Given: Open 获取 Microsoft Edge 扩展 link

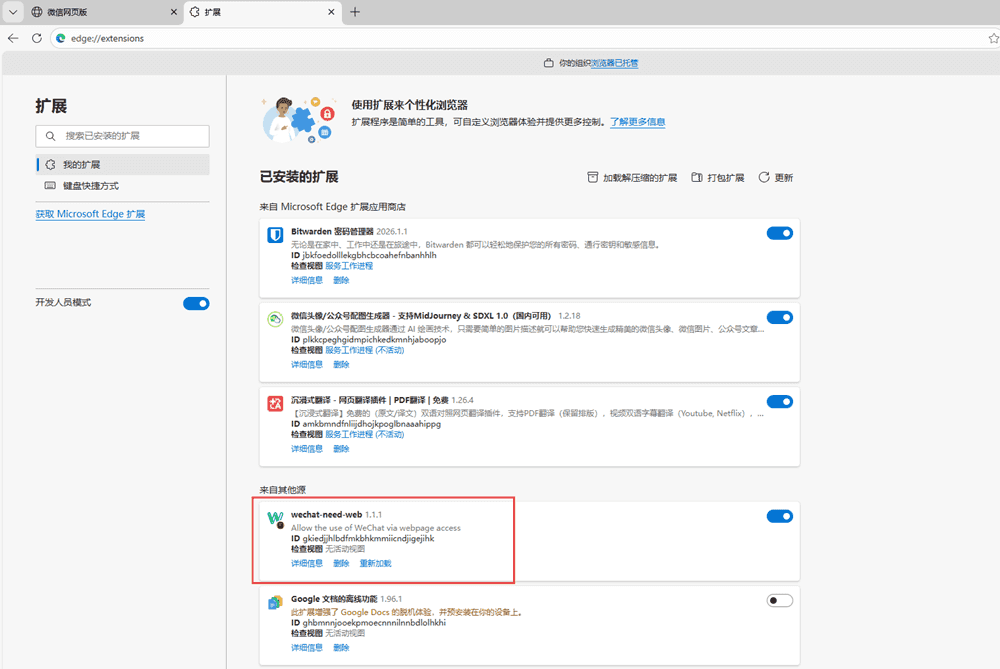Looking at the screenshot, I should click(x=90, y=214).
